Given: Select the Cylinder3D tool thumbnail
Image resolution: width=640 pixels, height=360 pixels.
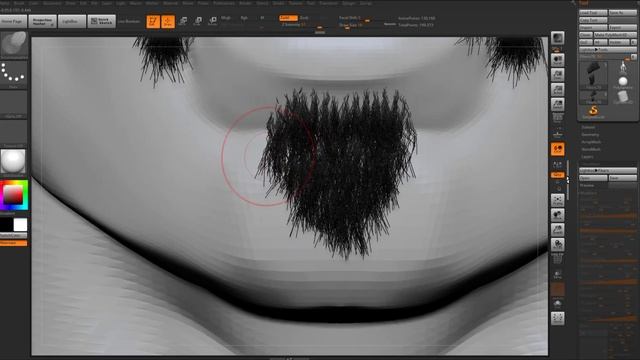Looking at the screenshot, I should click(623, 97).
